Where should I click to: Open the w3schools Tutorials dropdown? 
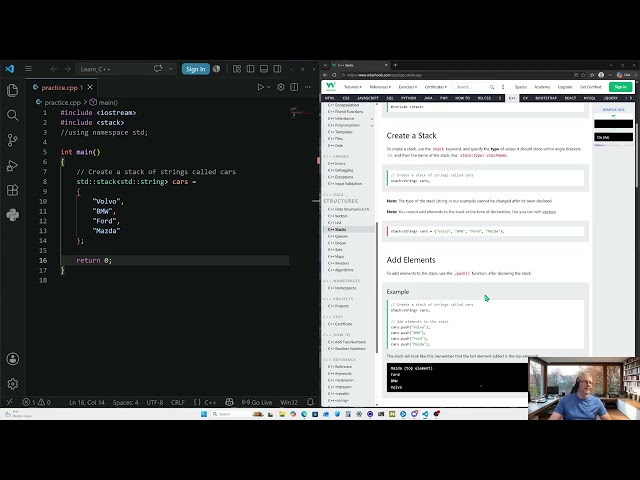coord(353,87)
